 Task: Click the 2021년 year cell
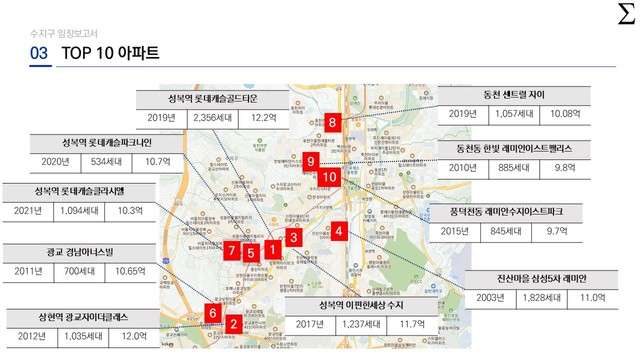tap(28, 211)
